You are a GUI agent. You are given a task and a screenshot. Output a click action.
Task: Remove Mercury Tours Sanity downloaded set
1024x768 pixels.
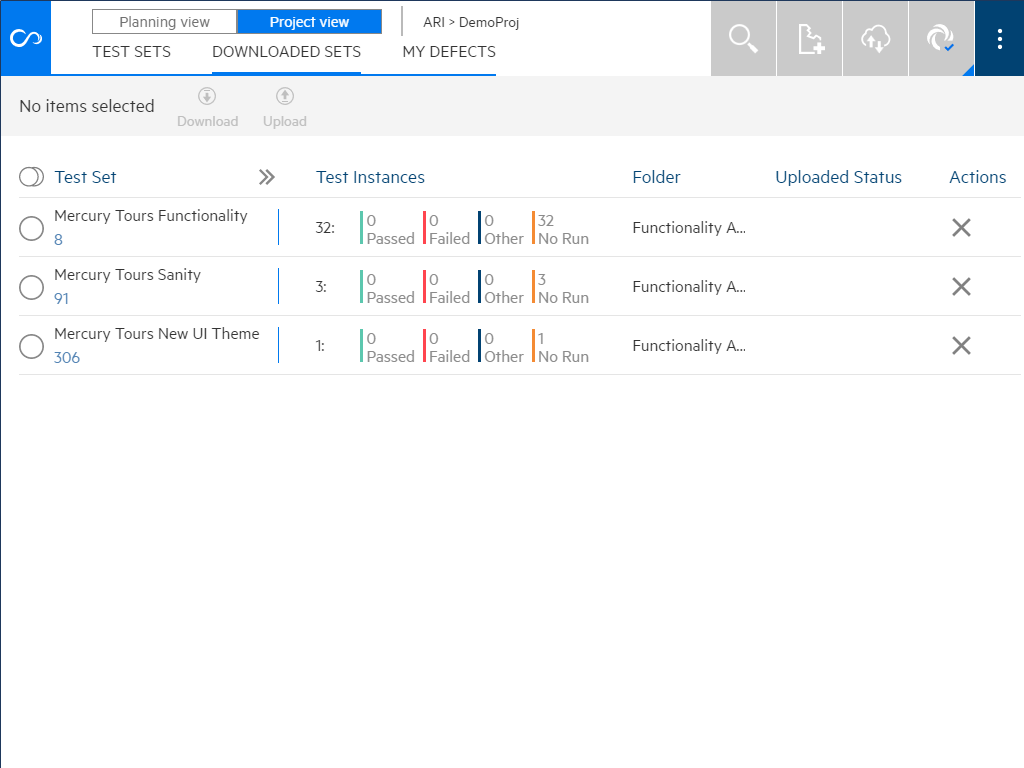click(961, 287)
